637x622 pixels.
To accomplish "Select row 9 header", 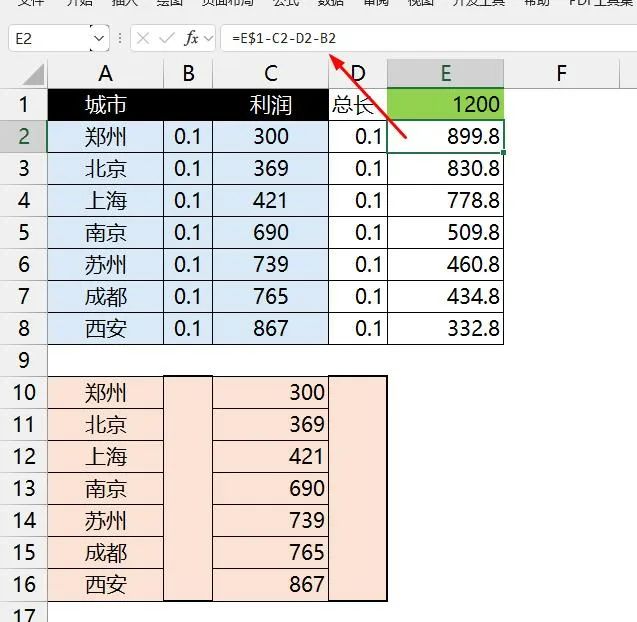I will pos(24,360).
